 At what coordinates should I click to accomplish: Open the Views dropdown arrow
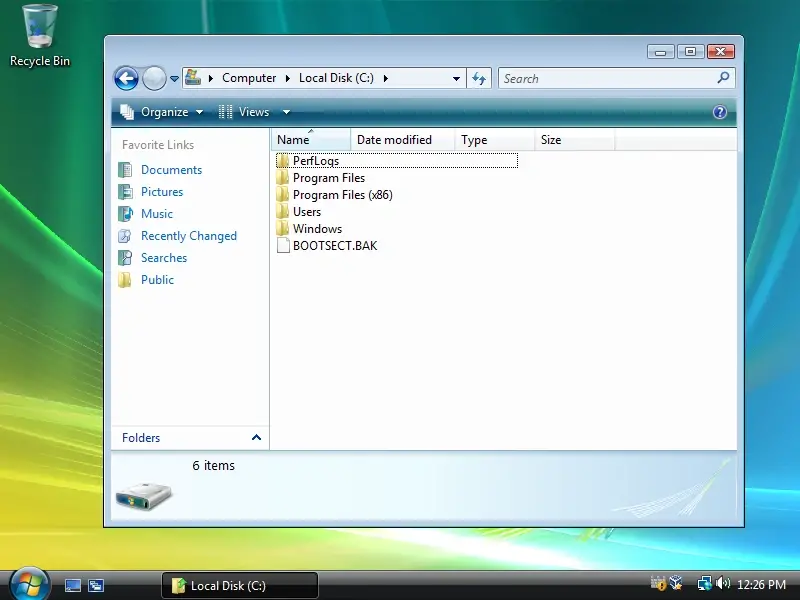(286, 112)
